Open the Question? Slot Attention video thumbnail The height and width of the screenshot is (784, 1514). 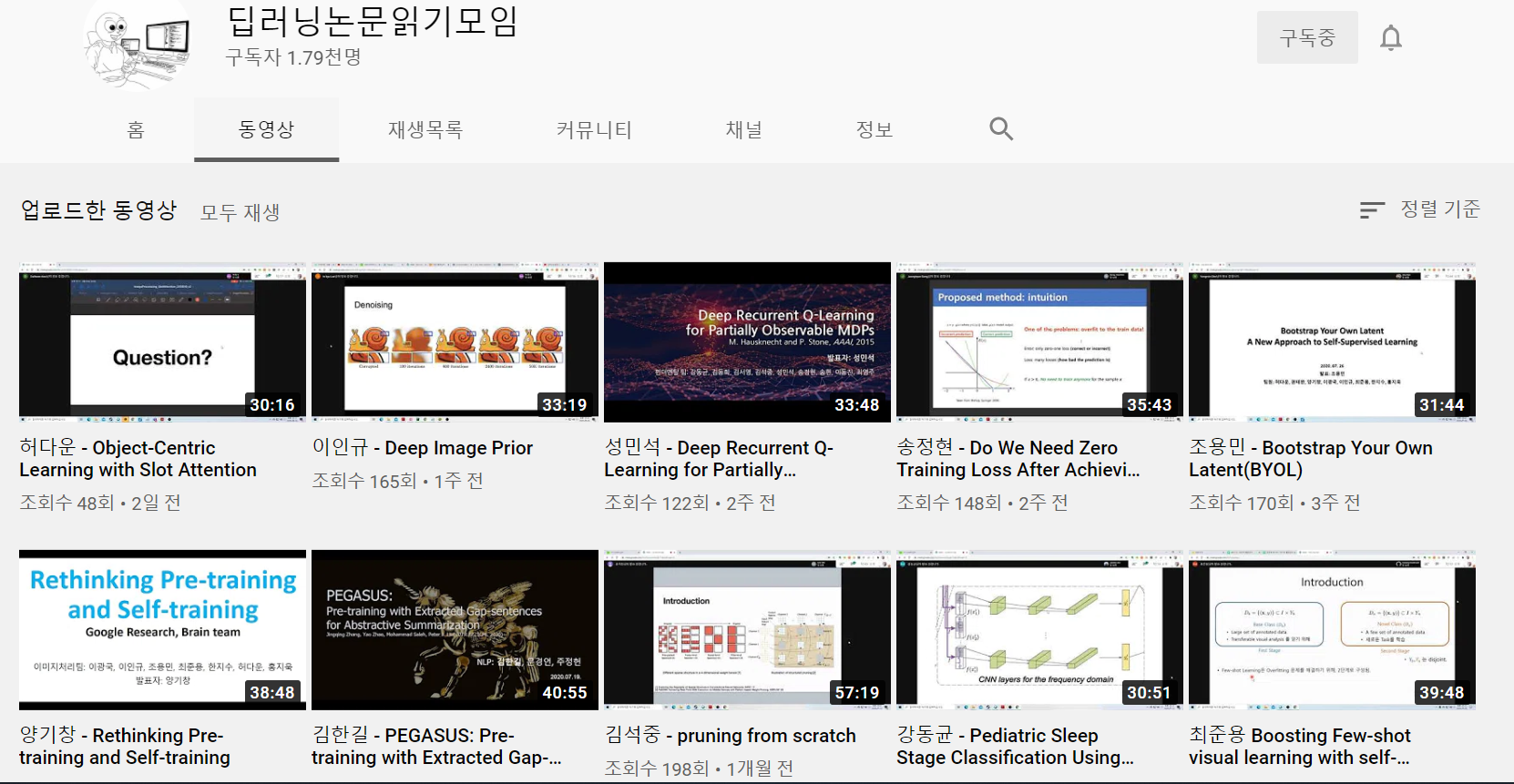[162, 342]
